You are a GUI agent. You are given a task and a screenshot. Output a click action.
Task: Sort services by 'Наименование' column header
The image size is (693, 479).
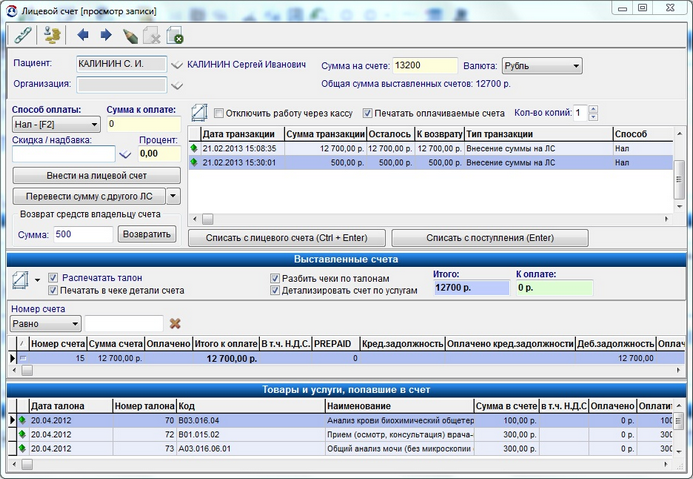399,406
